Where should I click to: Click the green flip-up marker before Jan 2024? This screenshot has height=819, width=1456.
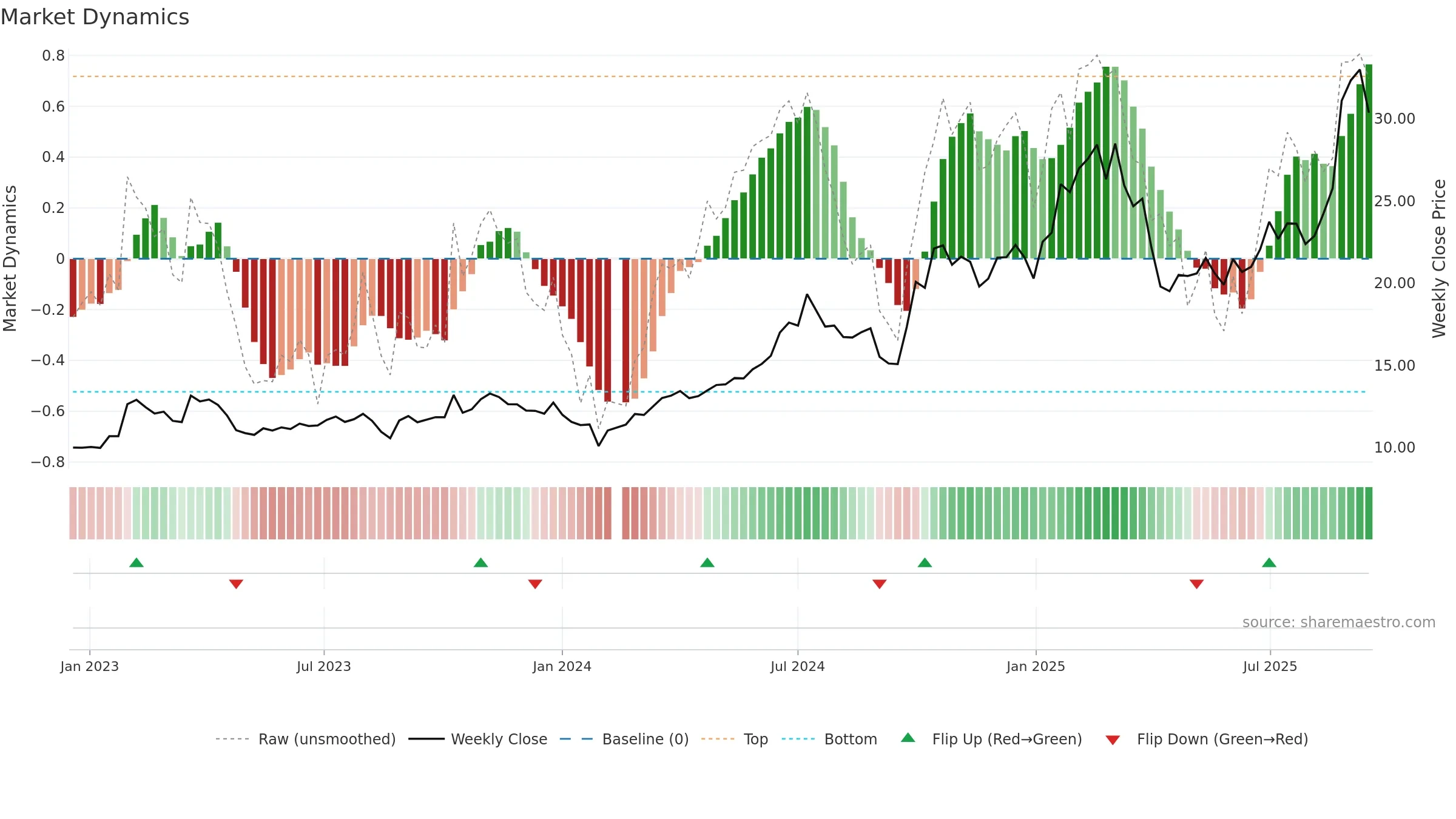tap(480, 562)
